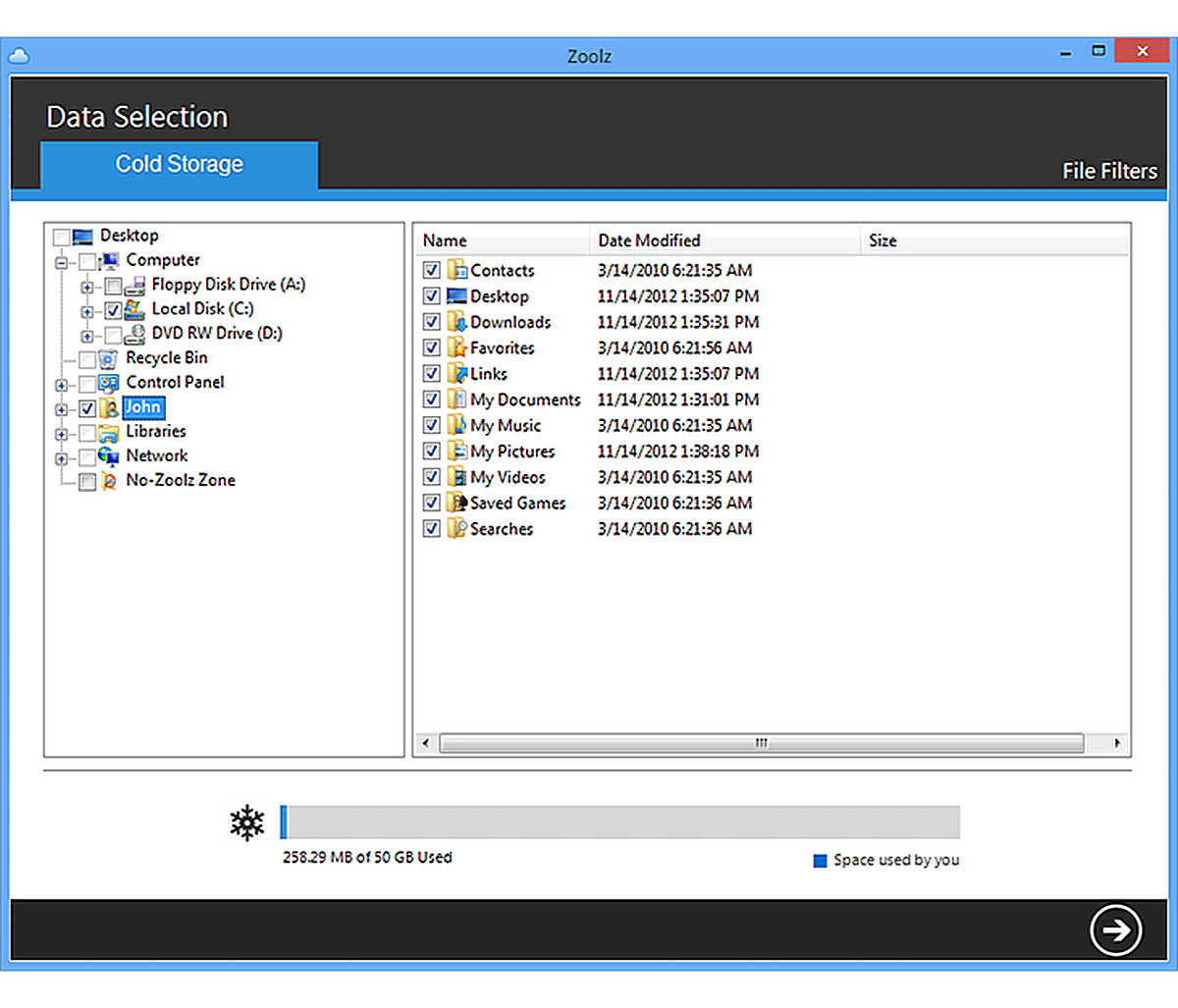The image size is (1178, 1008).
Task: Enable the Libraries checkbox
Action: [87, 432]
